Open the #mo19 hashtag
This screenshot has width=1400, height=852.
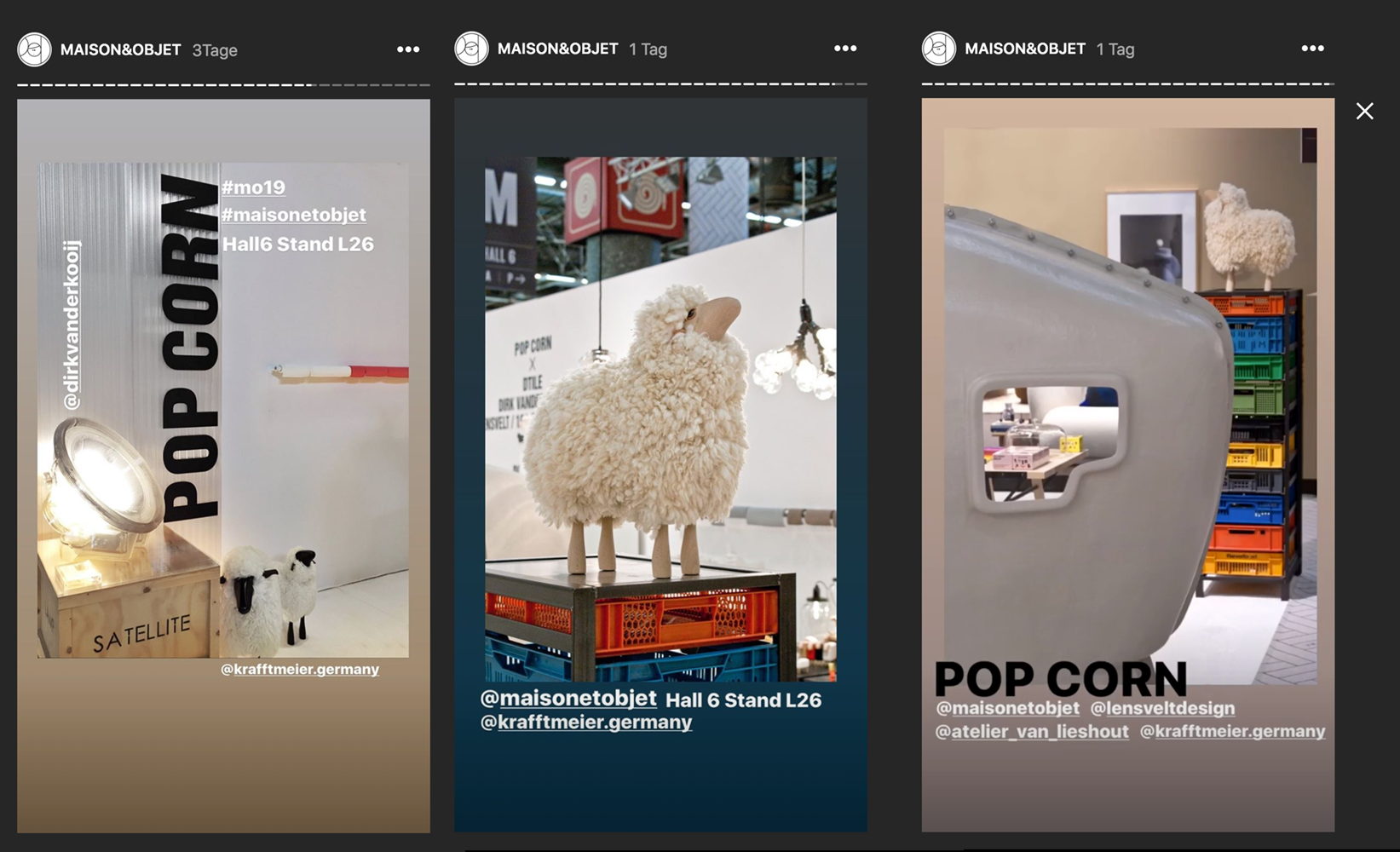[x=253, y=187]
